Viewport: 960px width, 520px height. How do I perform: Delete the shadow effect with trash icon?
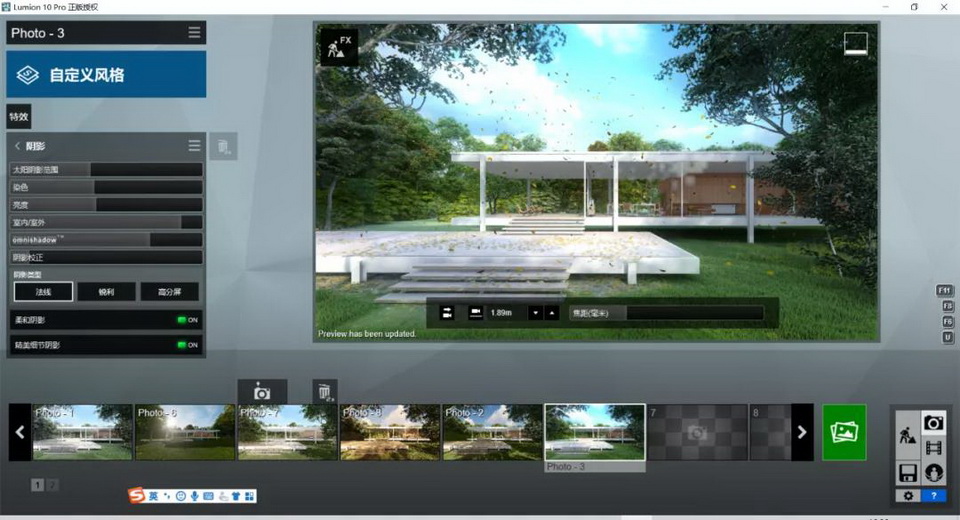pos(223,147)
